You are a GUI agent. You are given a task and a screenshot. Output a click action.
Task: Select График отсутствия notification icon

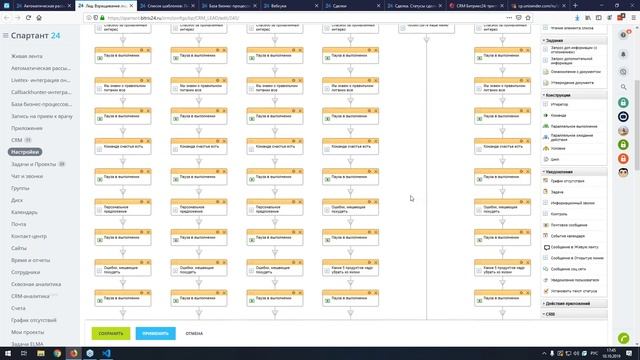(x=546, y=181)
